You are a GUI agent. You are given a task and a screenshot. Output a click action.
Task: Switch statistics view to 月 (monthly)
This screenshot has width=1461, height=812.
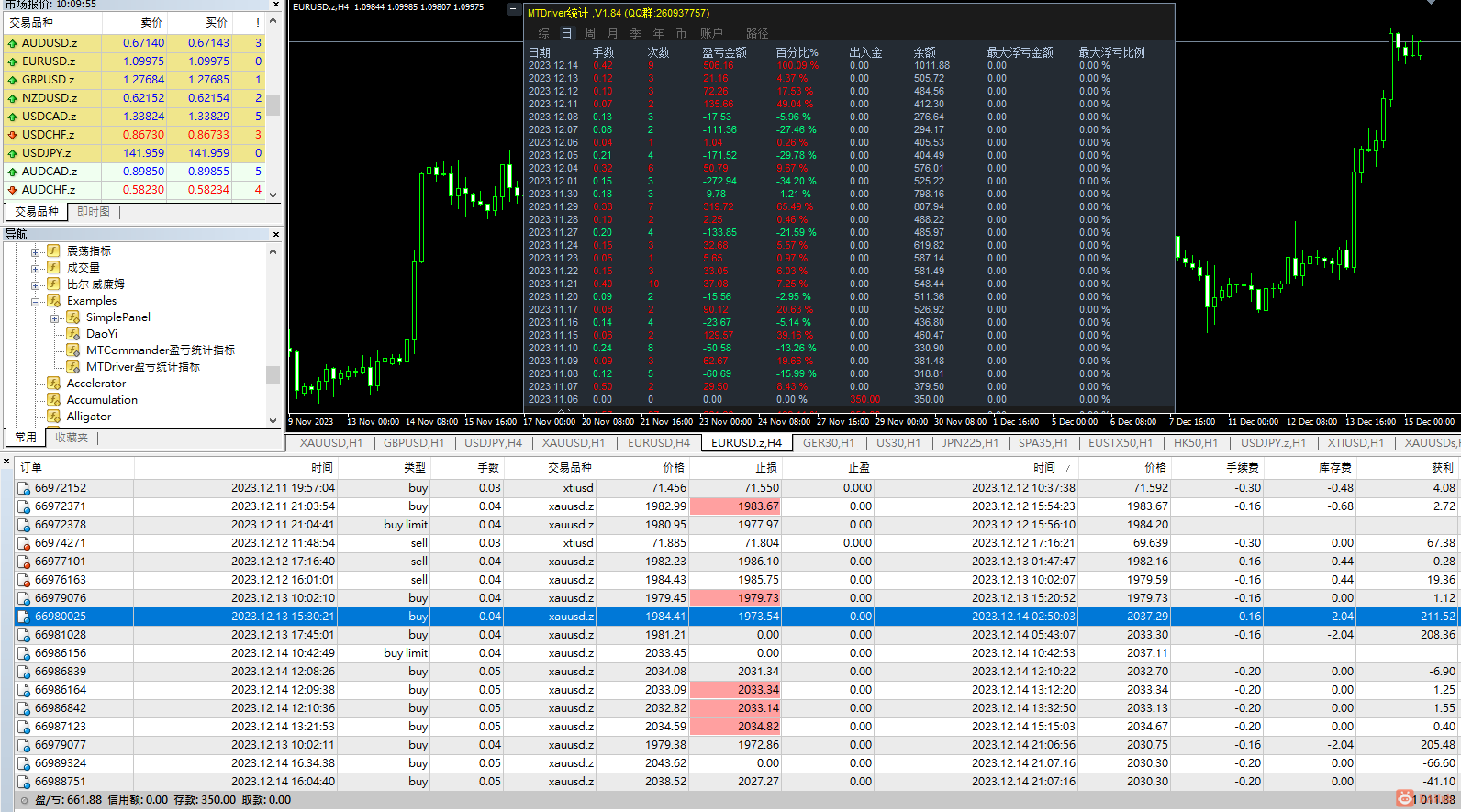click(x=612, y=33)
